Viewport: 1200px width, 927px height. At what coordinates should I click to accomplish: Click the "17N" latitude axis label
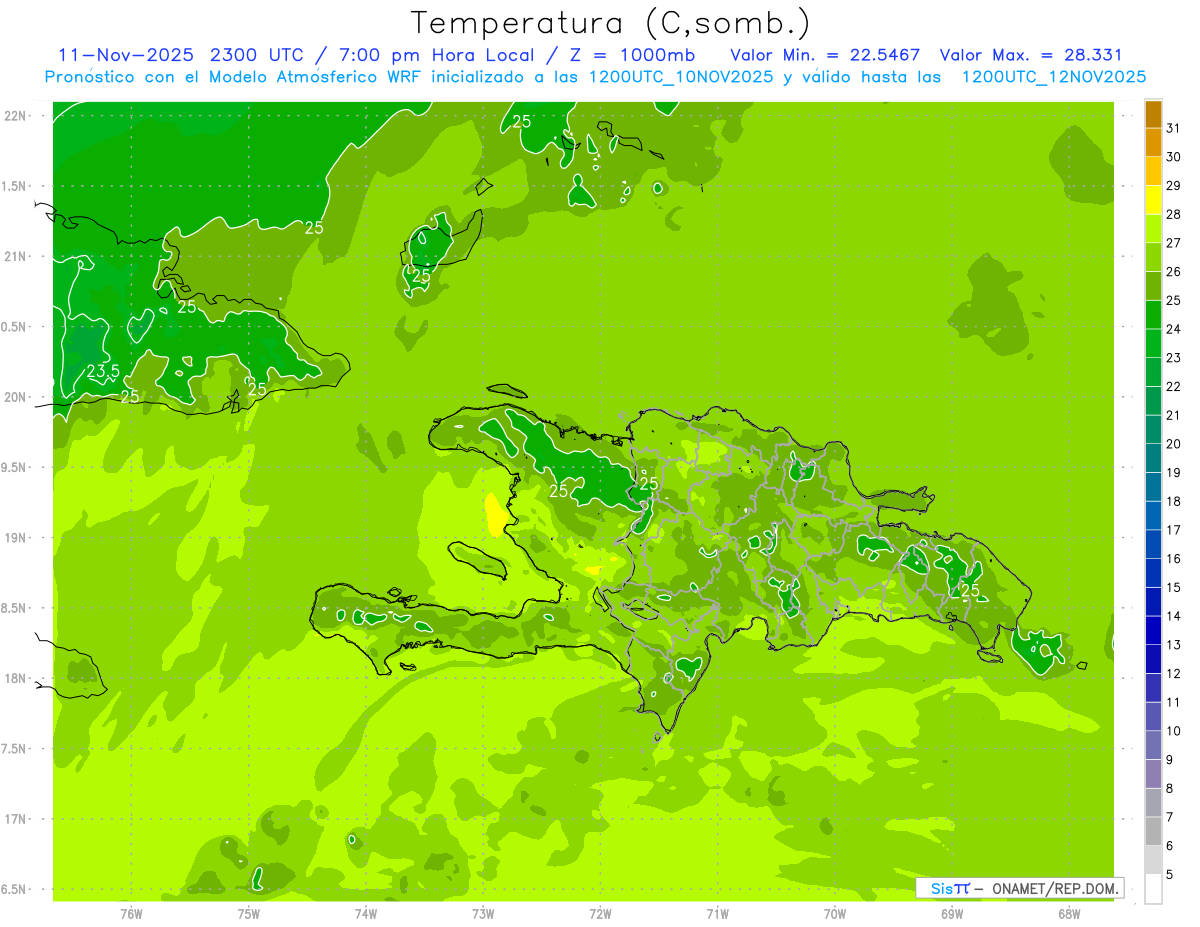point(14,819)
